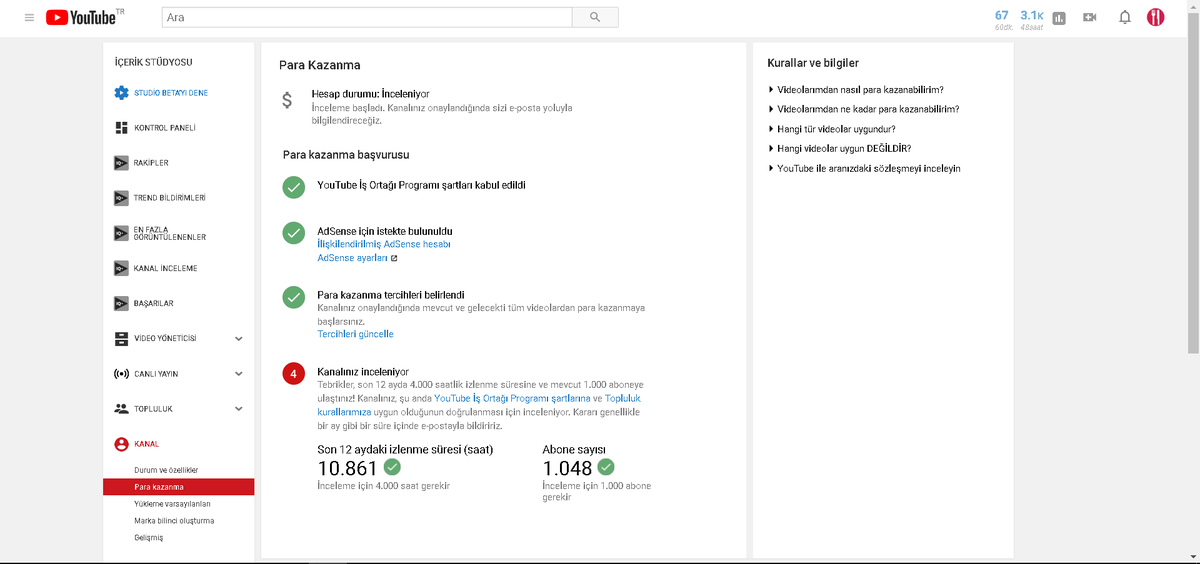Click the upload video camera icon
The width and height of the screenshot is (1200, 564).
pyautogui.click(x=1090, y=17)
